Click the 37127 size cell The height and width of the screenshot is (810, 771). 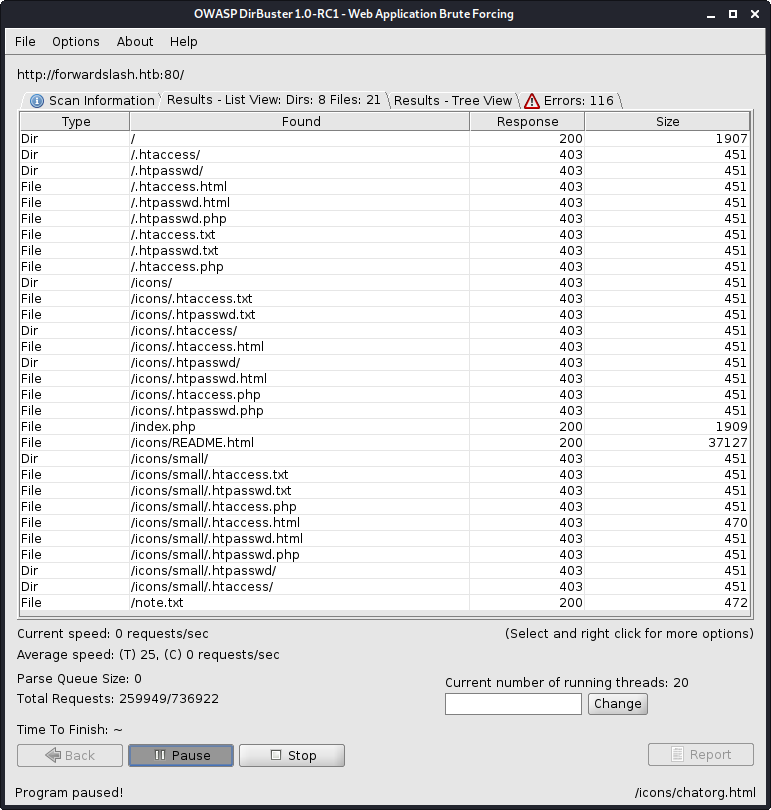coord(667,442)
